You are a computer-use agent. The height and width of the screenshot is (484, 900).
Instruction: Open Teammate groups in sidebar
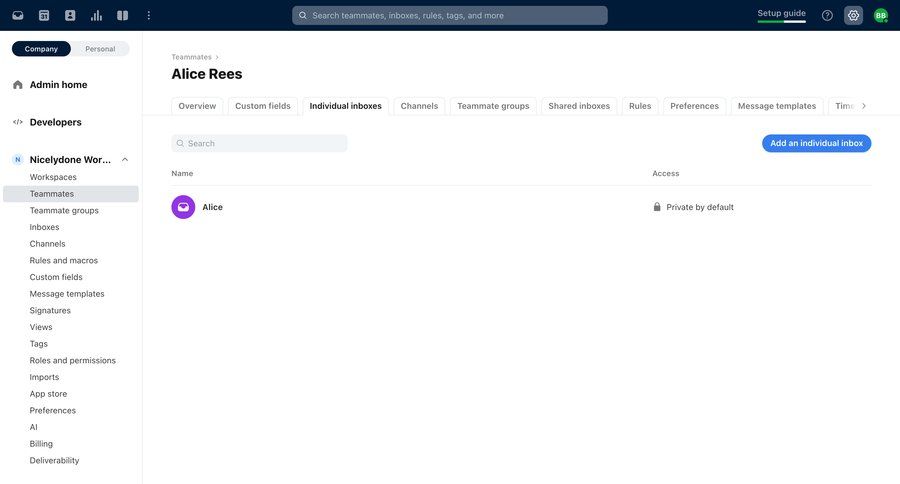(x=64, y=210)
